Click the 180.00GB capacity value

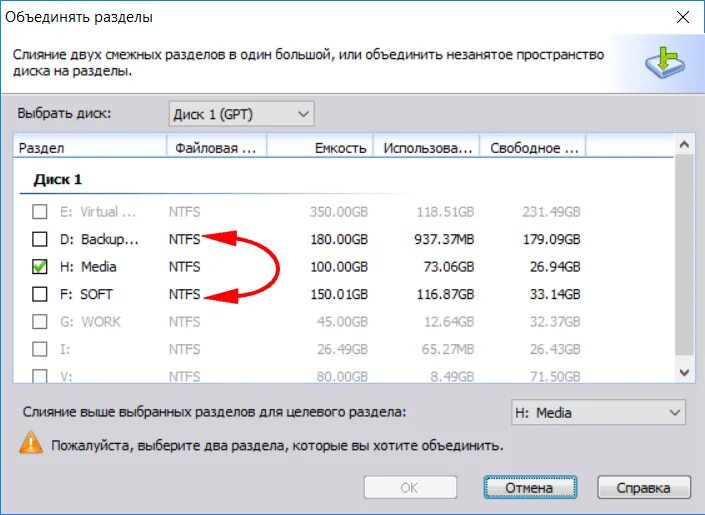[339, 239]
